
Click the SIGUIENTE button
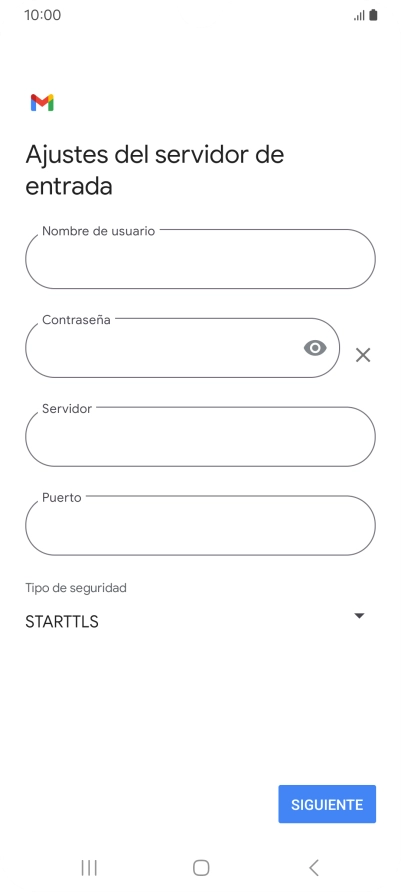point(327,804)
